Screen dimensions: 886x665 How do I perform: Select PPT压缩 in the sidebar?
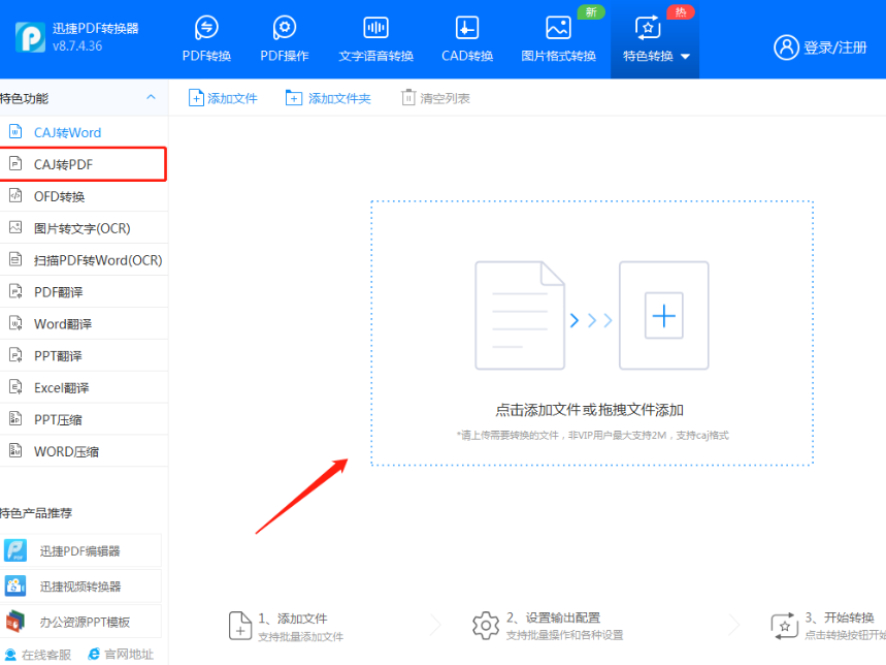click(x=84, y=420)
